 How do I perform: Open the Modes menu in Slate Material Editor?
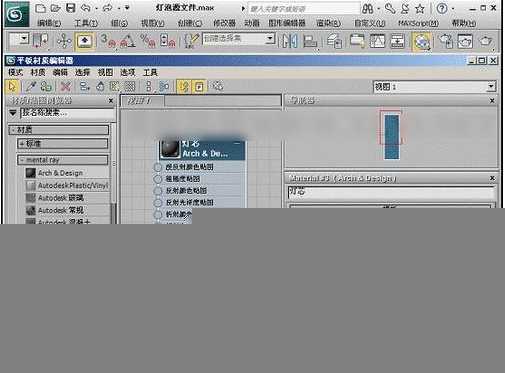[x=15, y=72]
